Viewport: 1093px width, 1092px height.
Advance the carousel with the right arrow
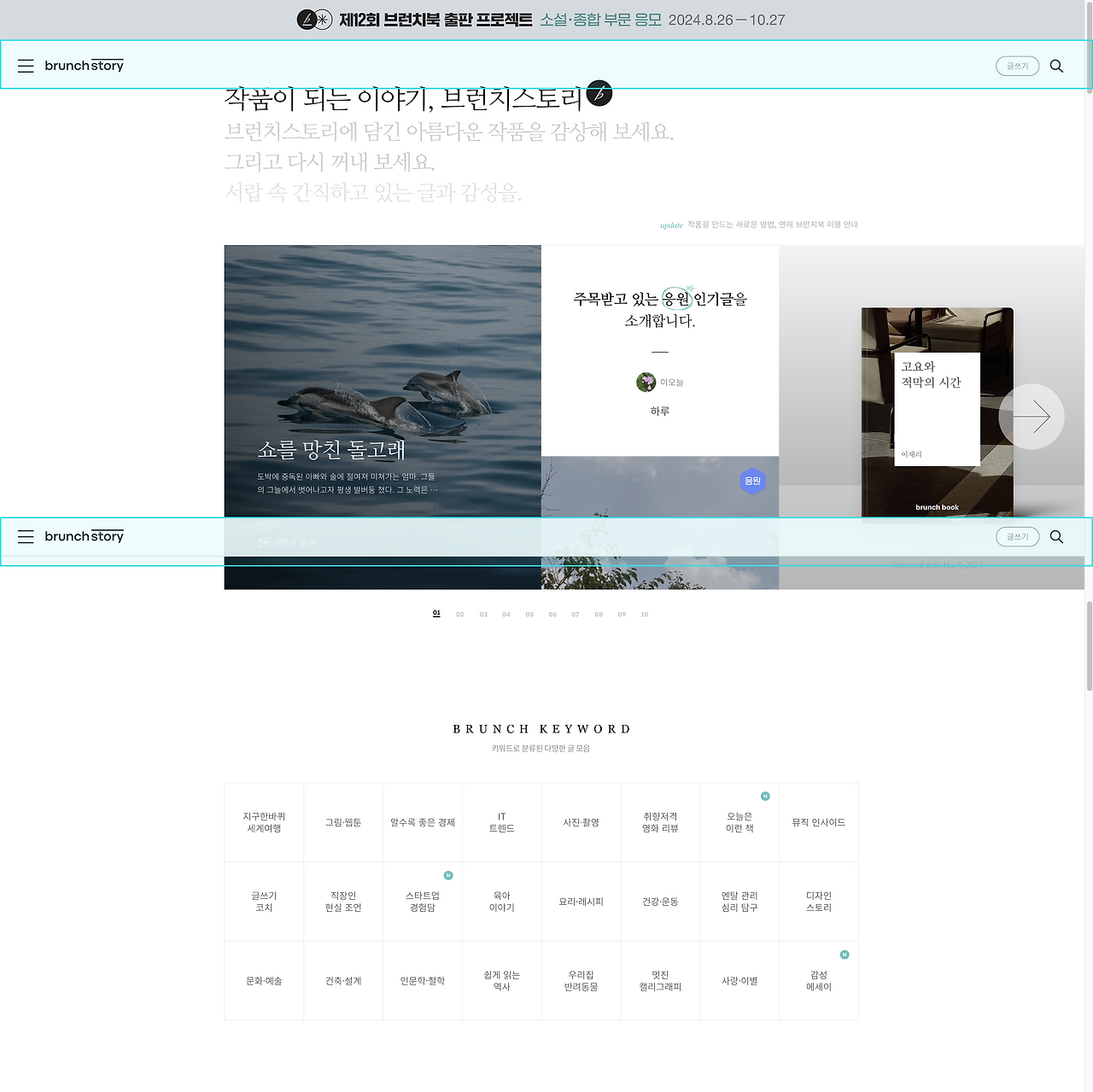tap(1032, 417)
